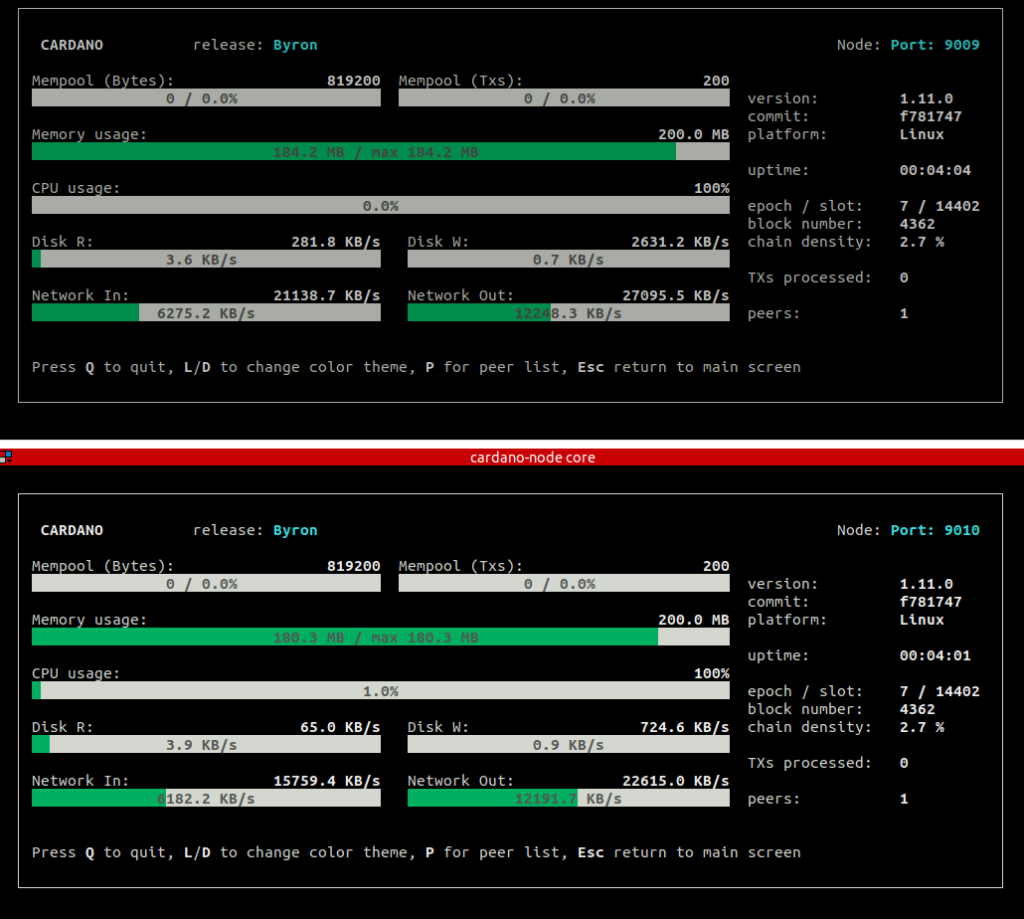Image resolution: width=1024 pixels, height=919 pixels.
Task: Click 'Mempool (Txs):' label in Port 9010 pane
Action: click(461, 566)
